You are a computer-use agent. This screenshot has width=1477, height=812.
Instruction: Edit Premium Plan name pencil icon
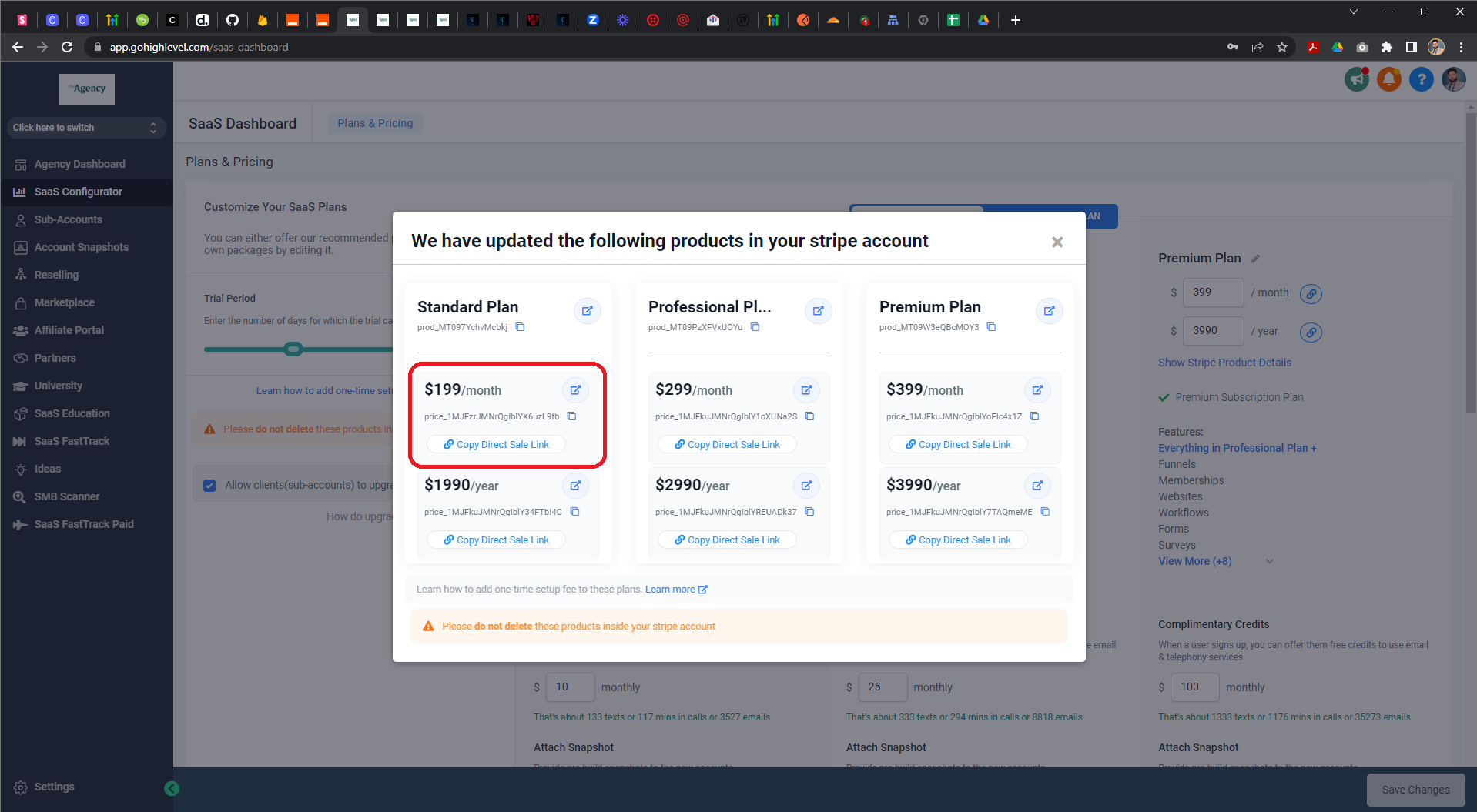pos(1255,259)
